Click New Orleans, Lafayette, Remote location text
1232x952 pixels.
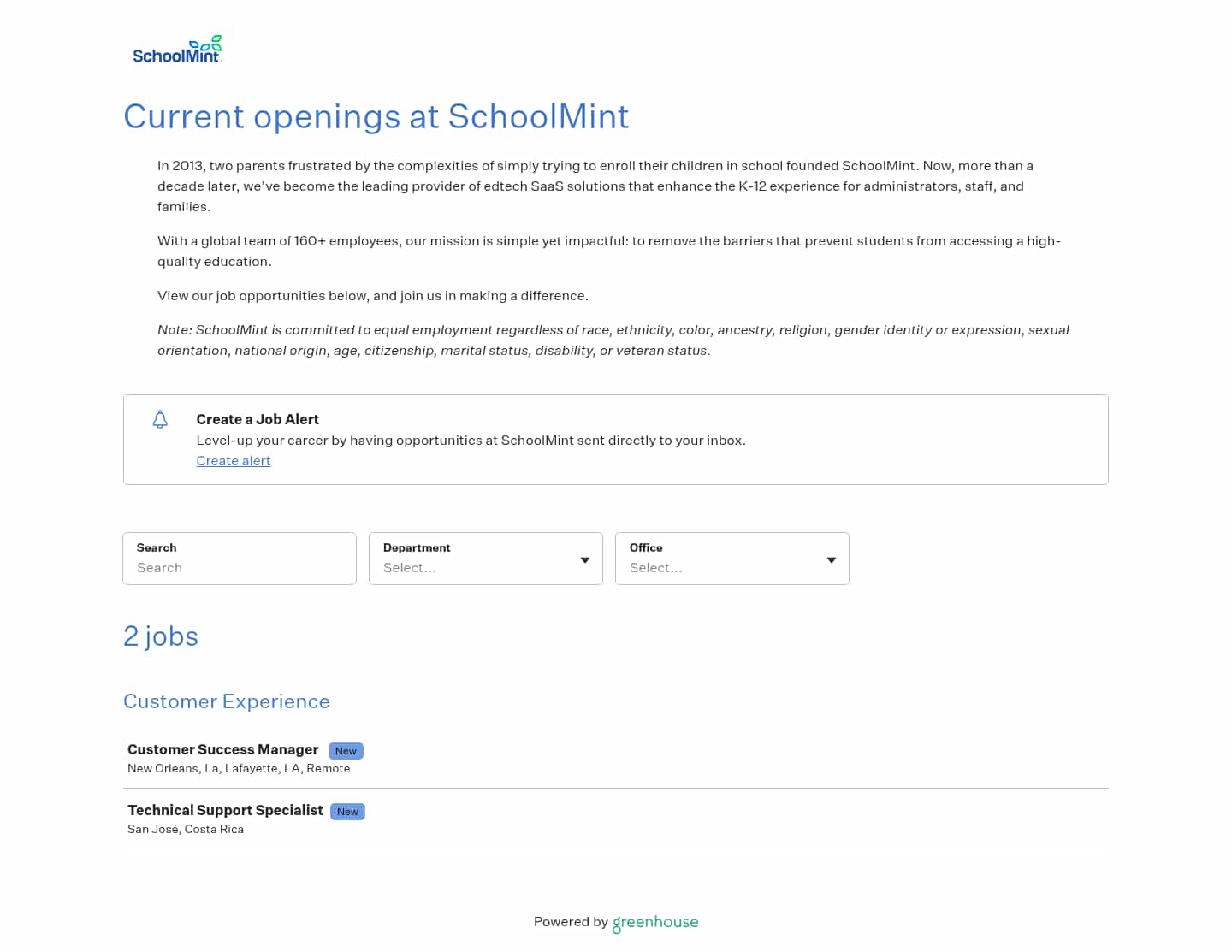point(239,768)
